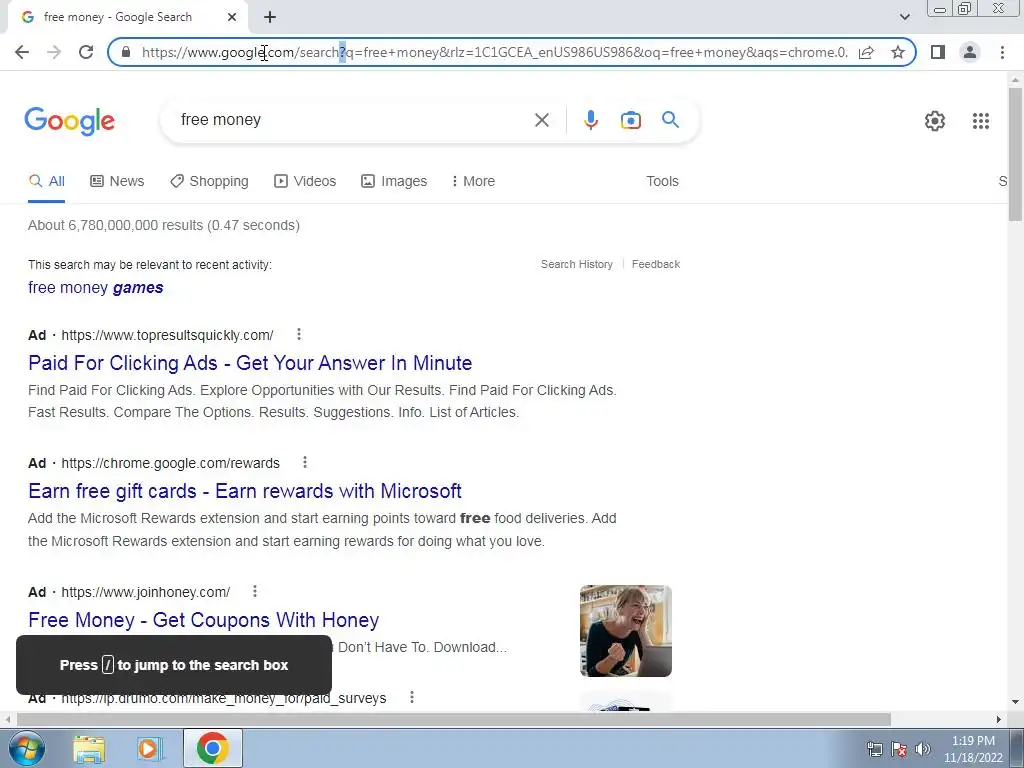Switch to the Videos tab

(x=304, y=181)
